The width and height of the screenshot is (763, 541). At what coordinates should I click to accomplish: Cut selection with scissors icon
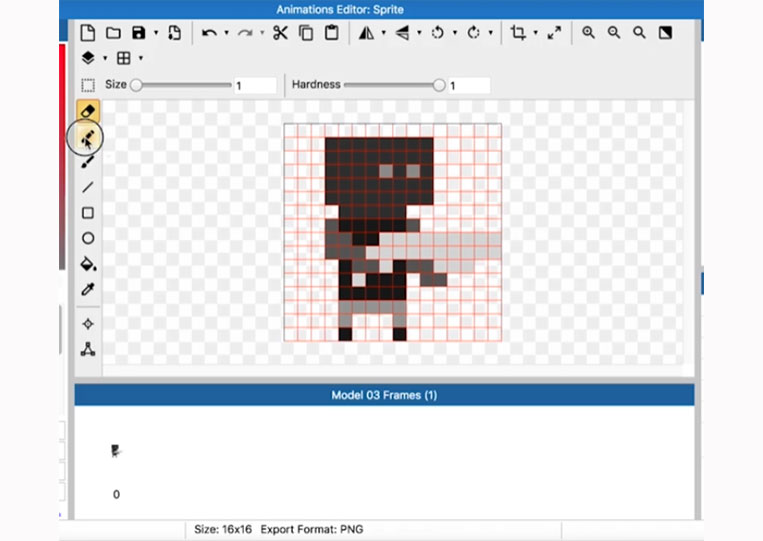point(280,33)
